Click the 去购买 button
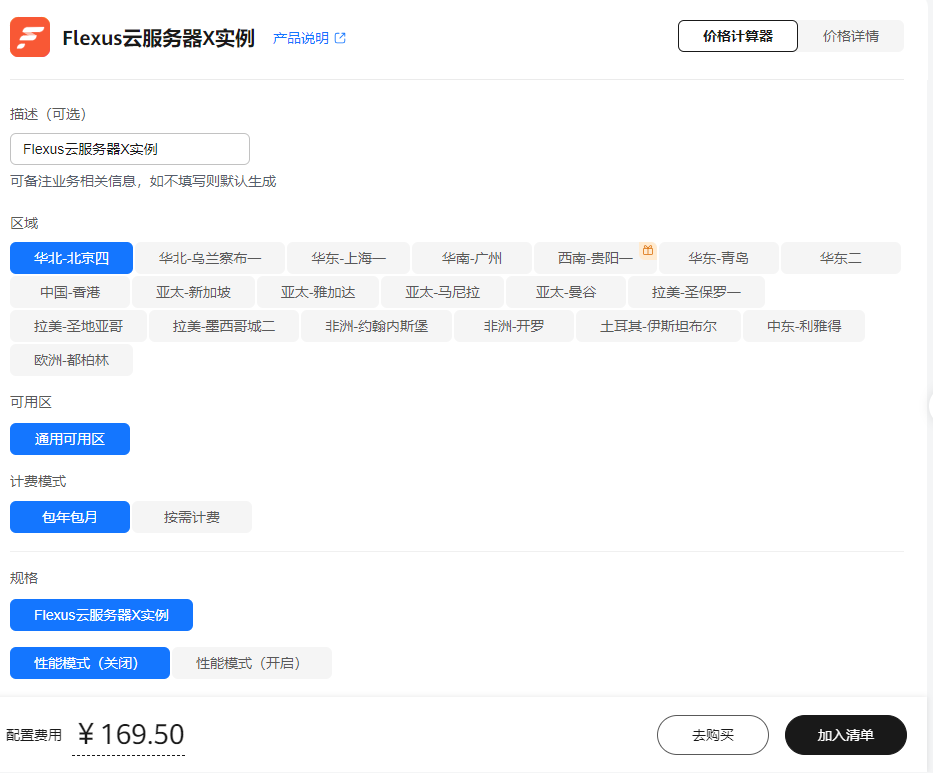Image resolution: width=933 pixels, height=773 pixels. tap(713, 735)
